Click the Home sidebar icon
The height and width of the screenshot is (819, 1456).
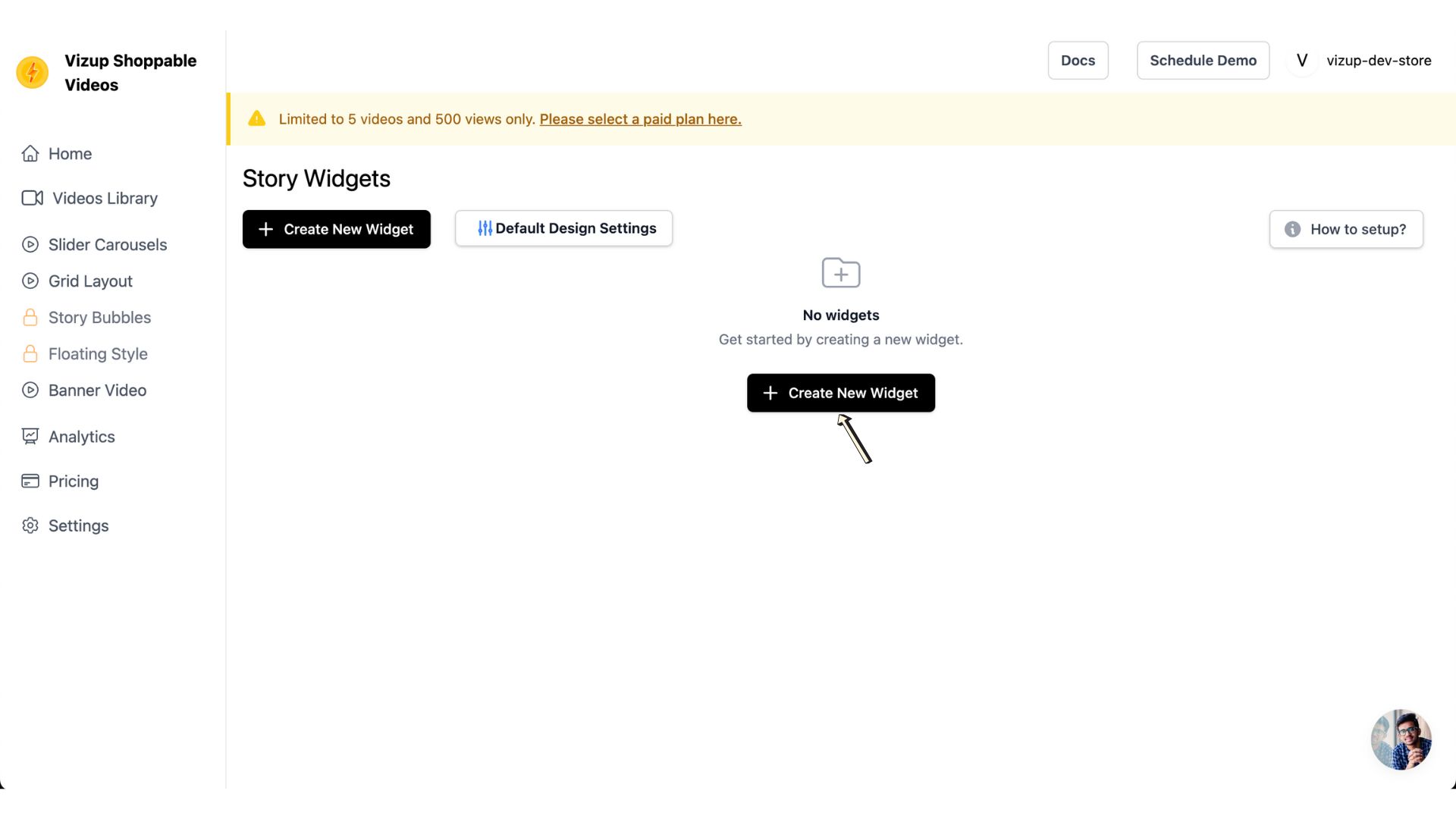[x=30, y=154]
